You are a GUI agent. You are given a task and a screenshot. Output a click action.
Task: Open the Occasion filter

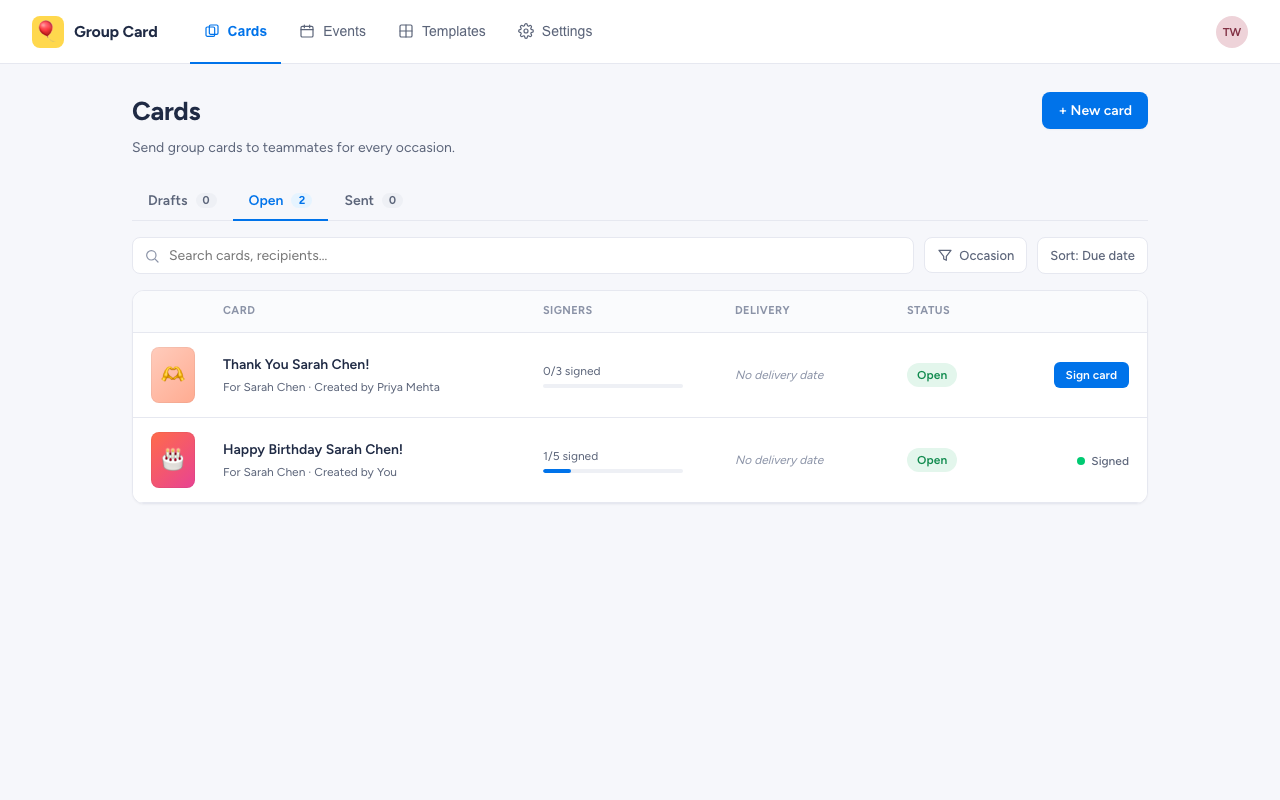(975, 255)
